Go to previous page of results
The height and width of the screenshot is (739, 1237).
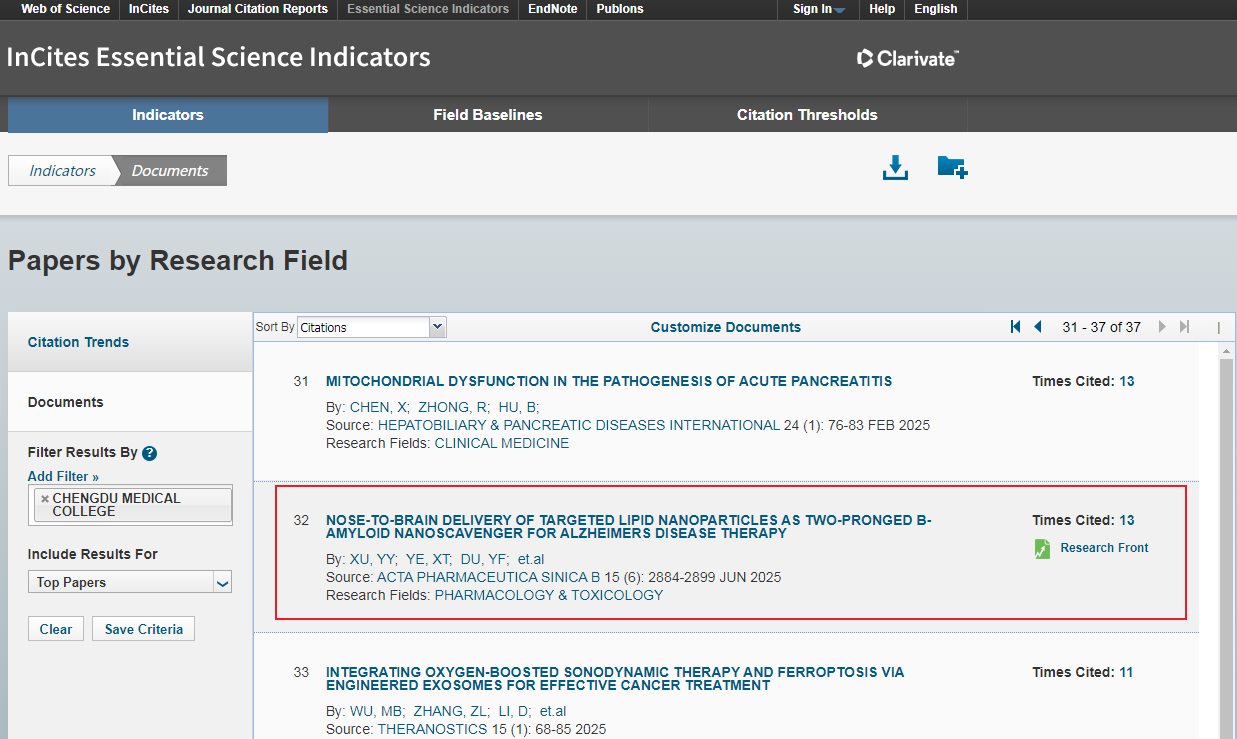click(1038, 327)
